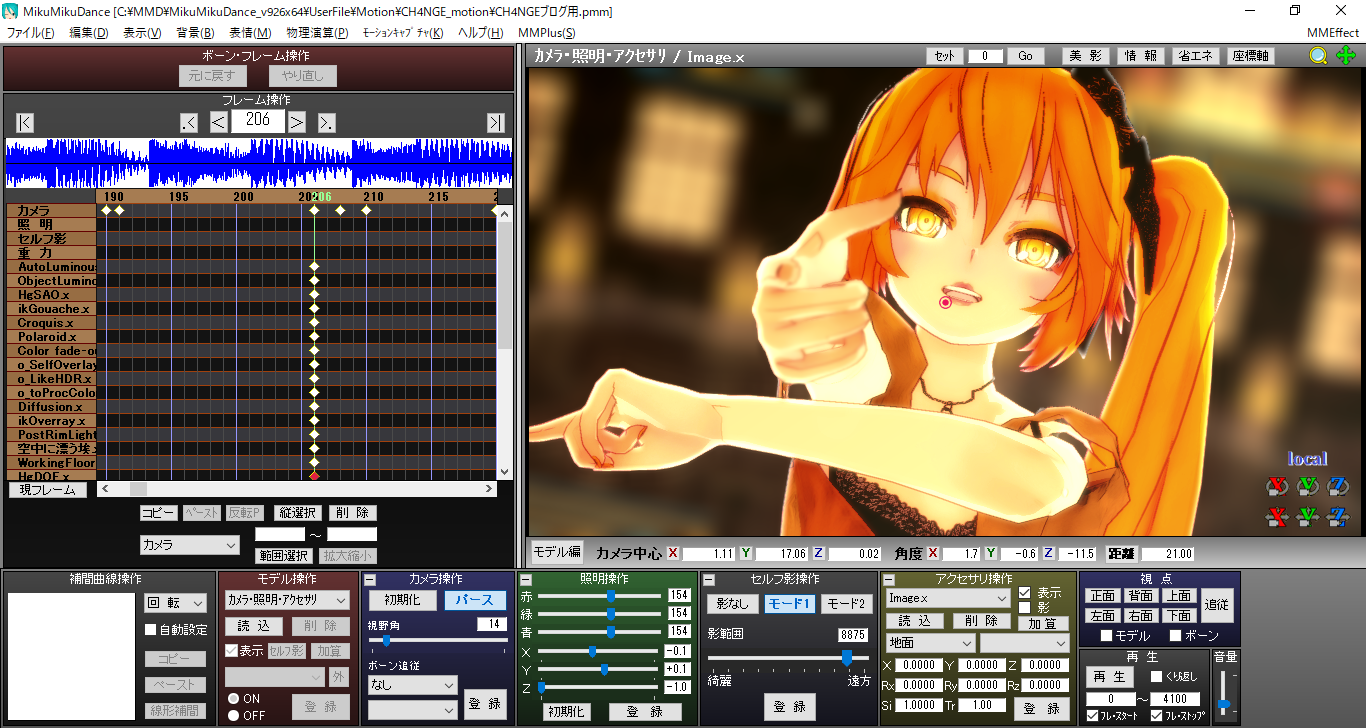Screen dimensions: 1366x728
Task: Click the 正面 front view button
Action: [x=1103, y=596]
